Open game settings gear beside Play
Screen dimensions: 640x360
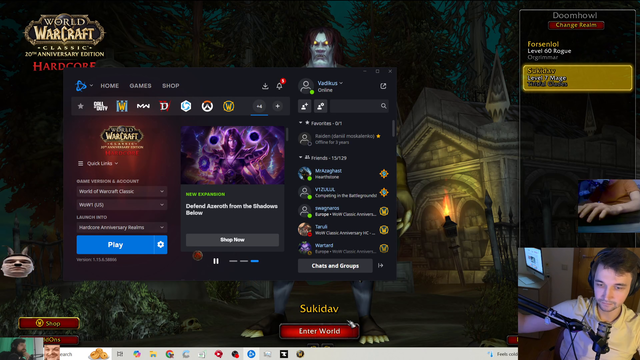161,244
